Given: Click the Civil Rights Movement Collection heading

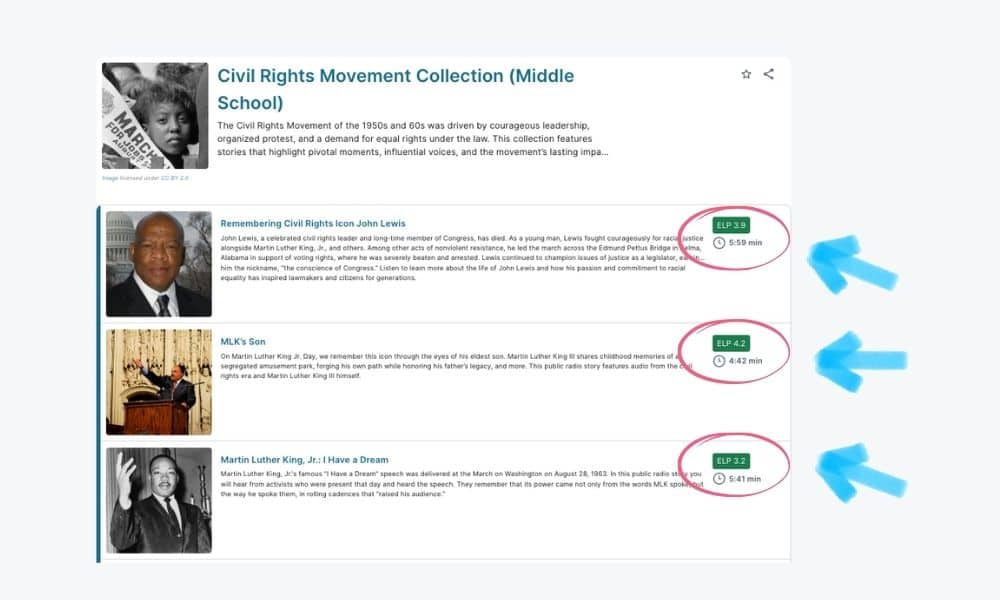Looking at the screenshot, I should pos(395,89).
